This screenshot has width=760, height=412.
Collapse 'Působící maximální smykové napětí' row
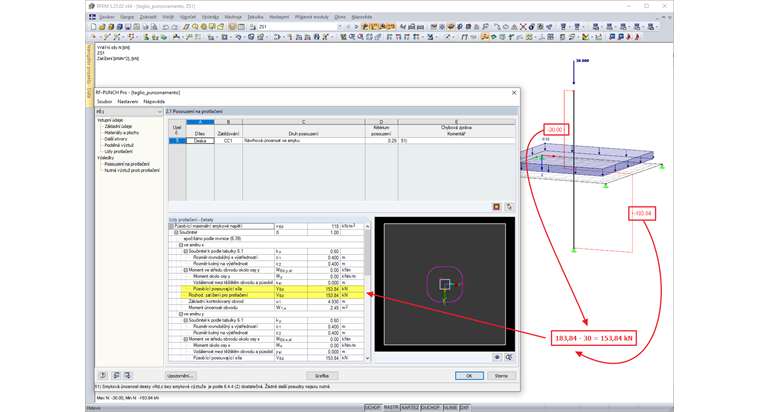(171, 226)
